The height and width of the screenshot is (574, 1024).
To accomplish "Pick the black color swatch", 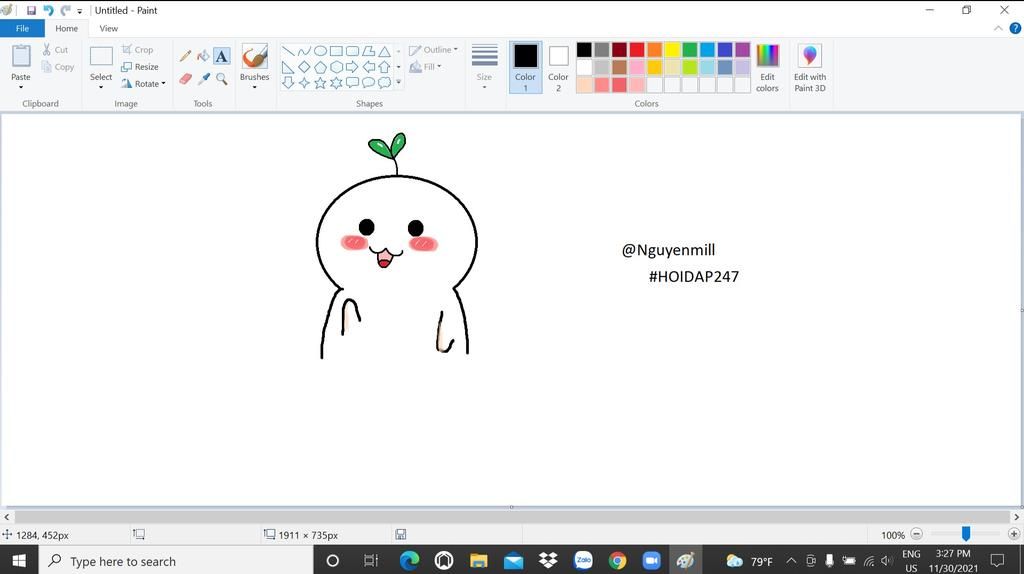I will pyautogui.click(x=584, y=50).
